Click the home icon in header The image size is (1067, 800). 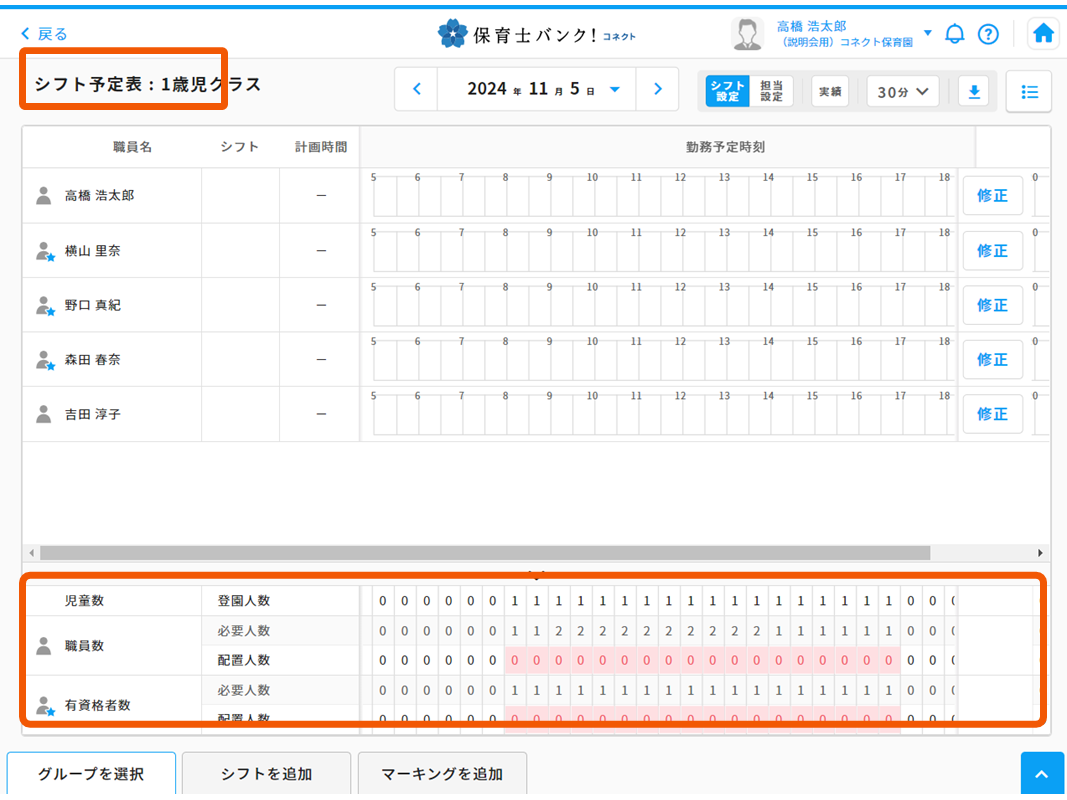click(x=1043, y=34)
